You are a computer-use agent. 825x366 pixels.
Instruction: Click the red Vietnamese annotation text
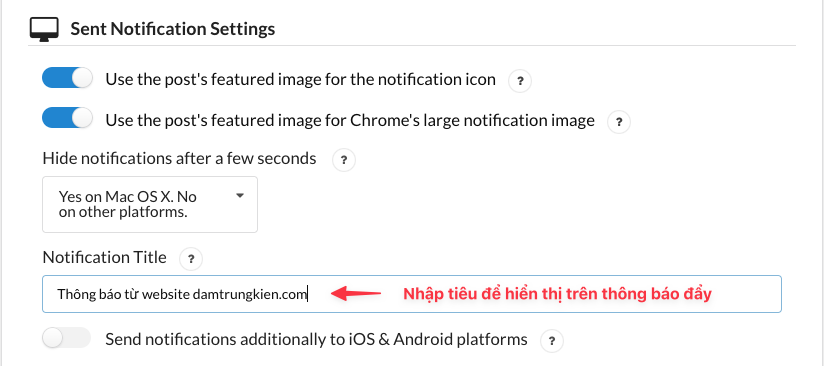tap(557, 294)
